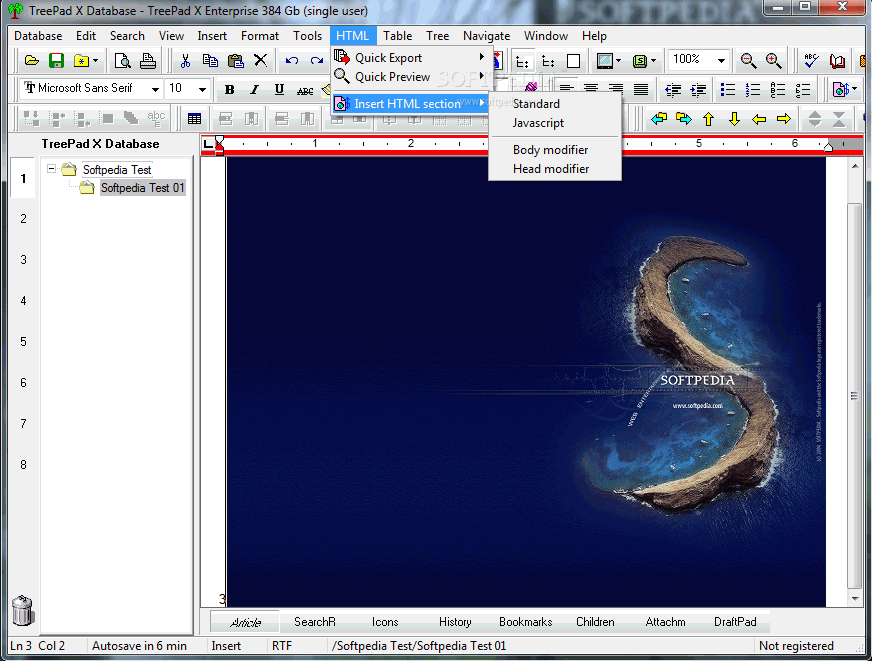Expand the HTML section toolbar dropdown arrow
872x661 pixels.
click(x=855, y=90)
